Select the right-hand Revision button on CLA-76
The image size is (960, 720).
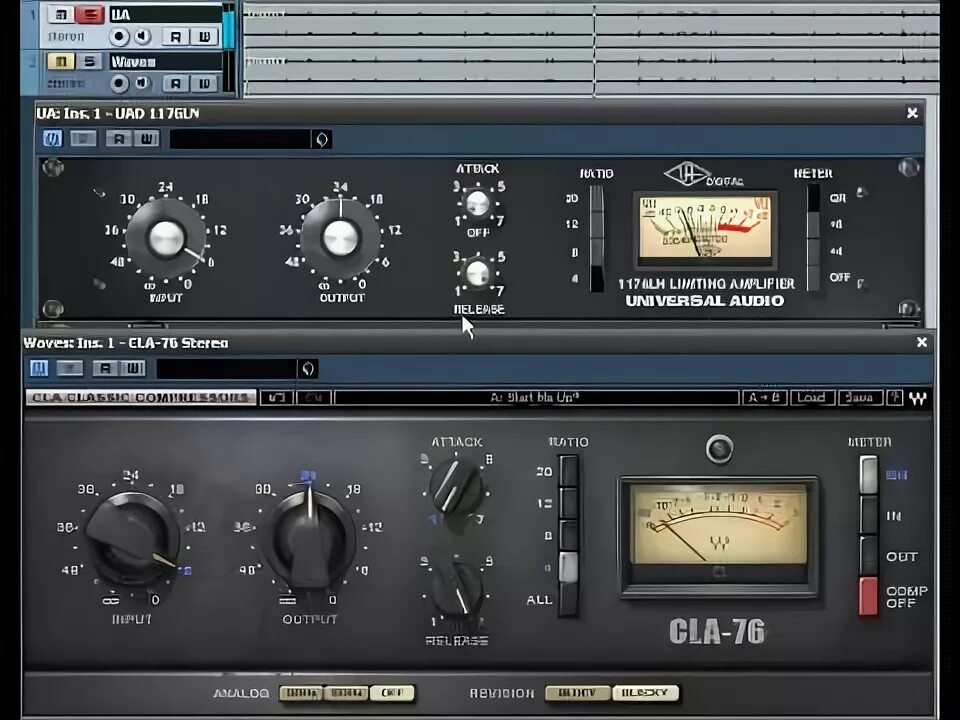[645, 693]
